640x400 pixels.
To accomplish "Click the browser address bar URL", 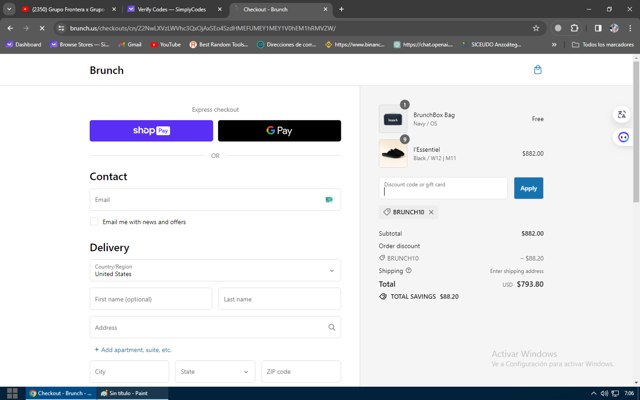I will [202, 28].
